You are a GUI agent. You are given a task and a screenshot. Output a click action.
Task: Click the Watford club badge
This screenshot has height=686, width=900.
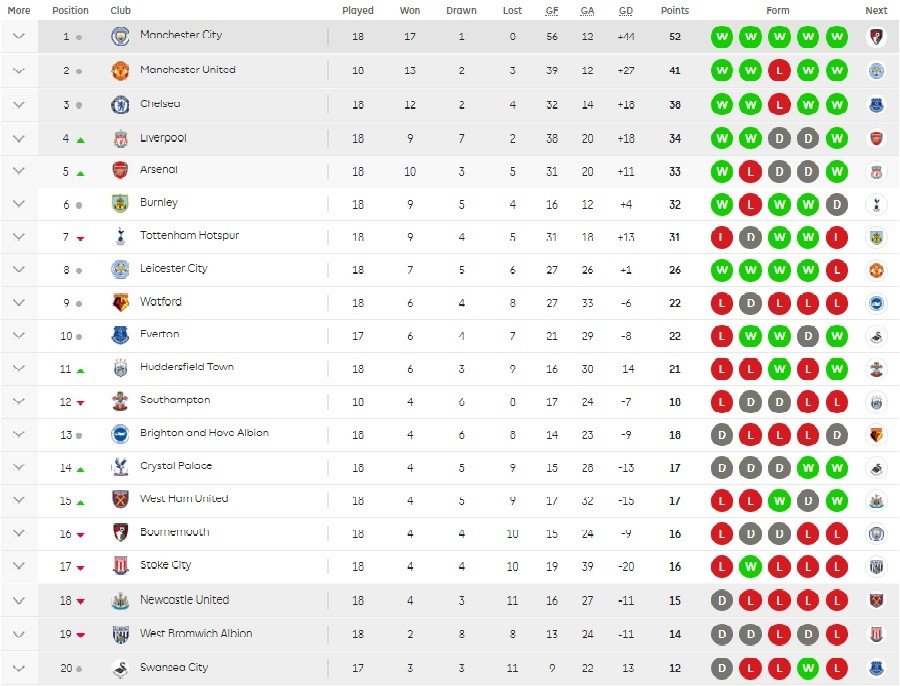[x=120, y=303]
